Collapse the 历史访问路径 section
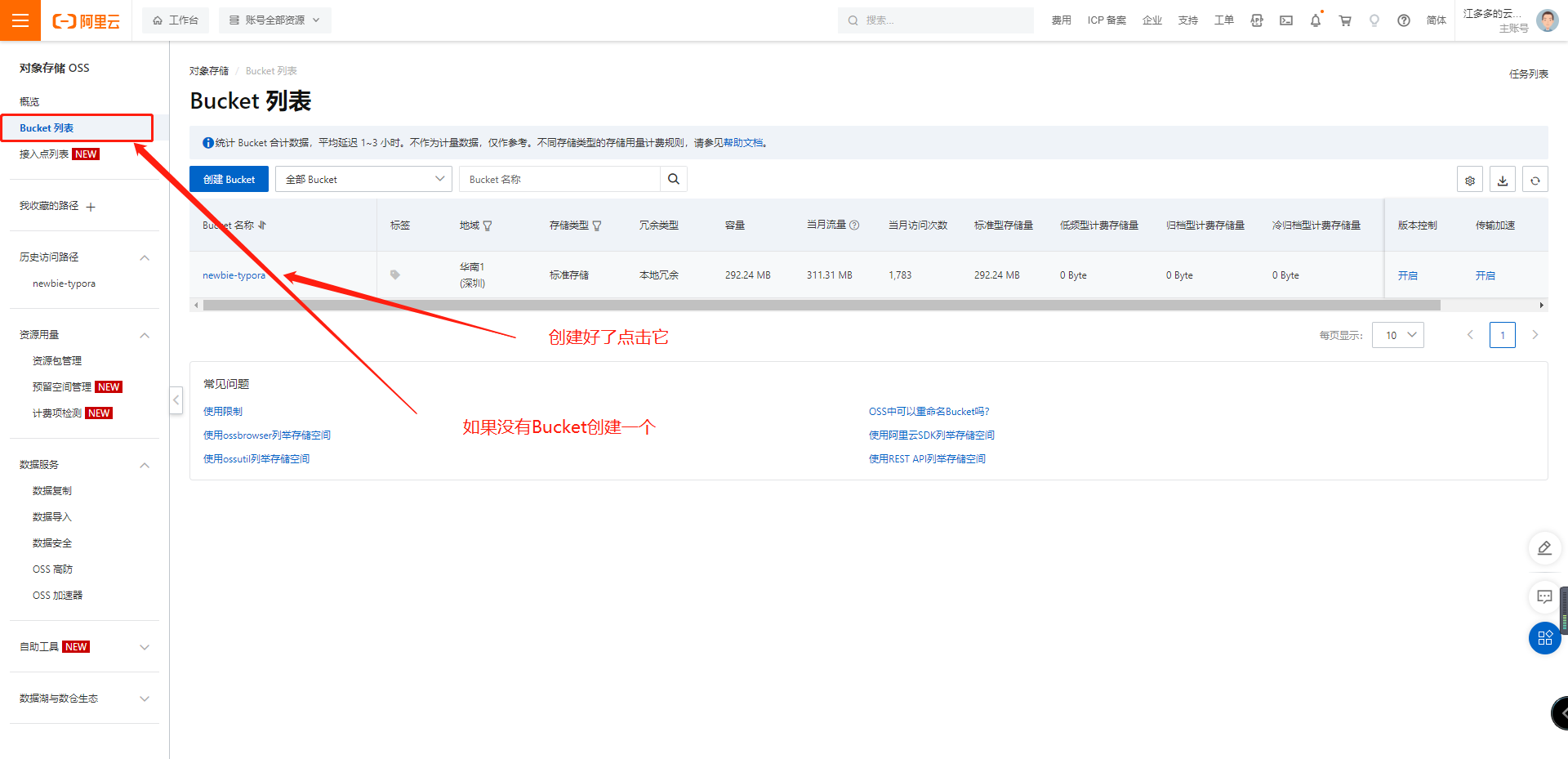 [145, 257]
